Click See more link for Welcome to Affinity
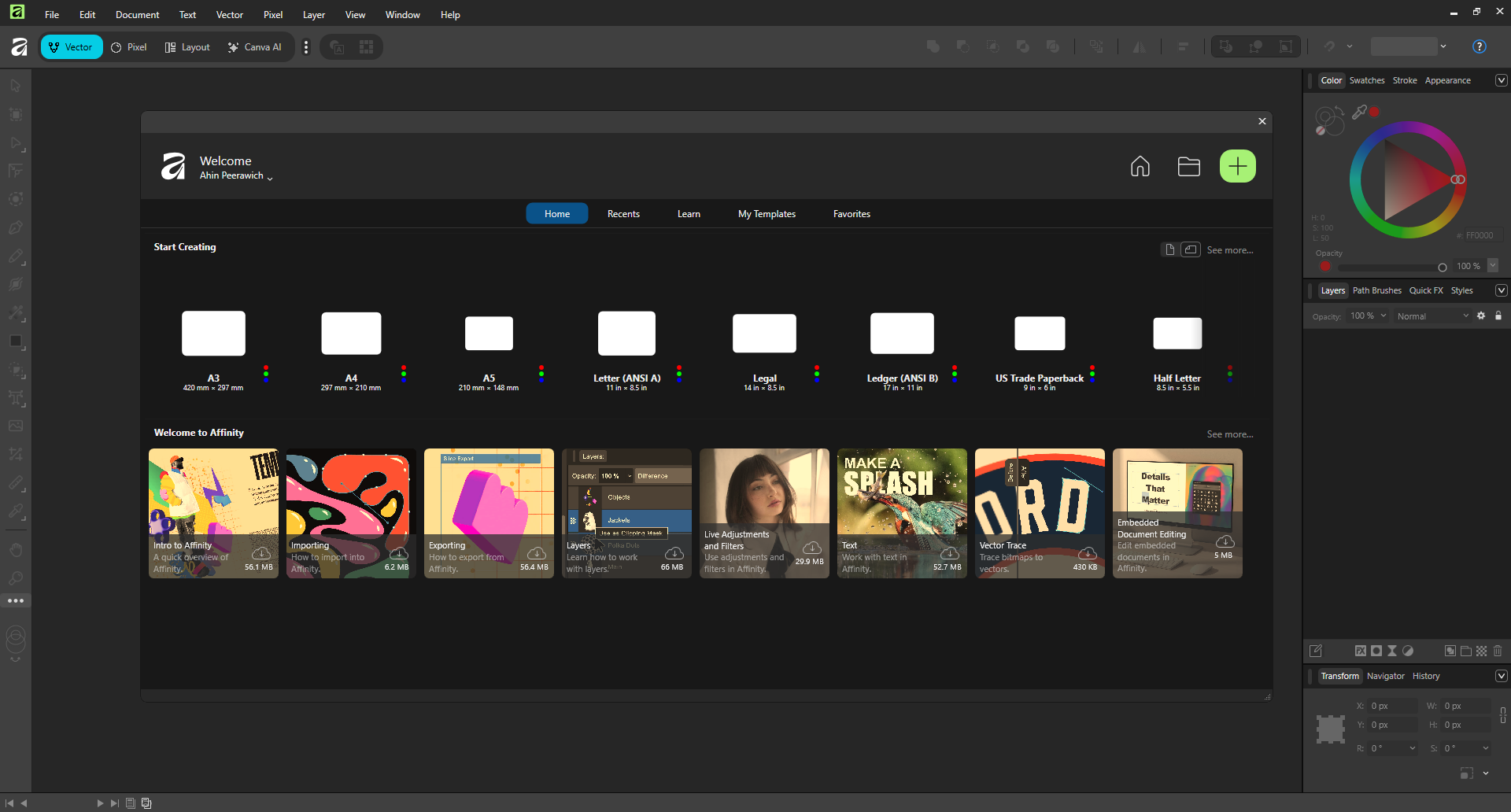This screenshot has width=1511, height=812. point(1229,434)
